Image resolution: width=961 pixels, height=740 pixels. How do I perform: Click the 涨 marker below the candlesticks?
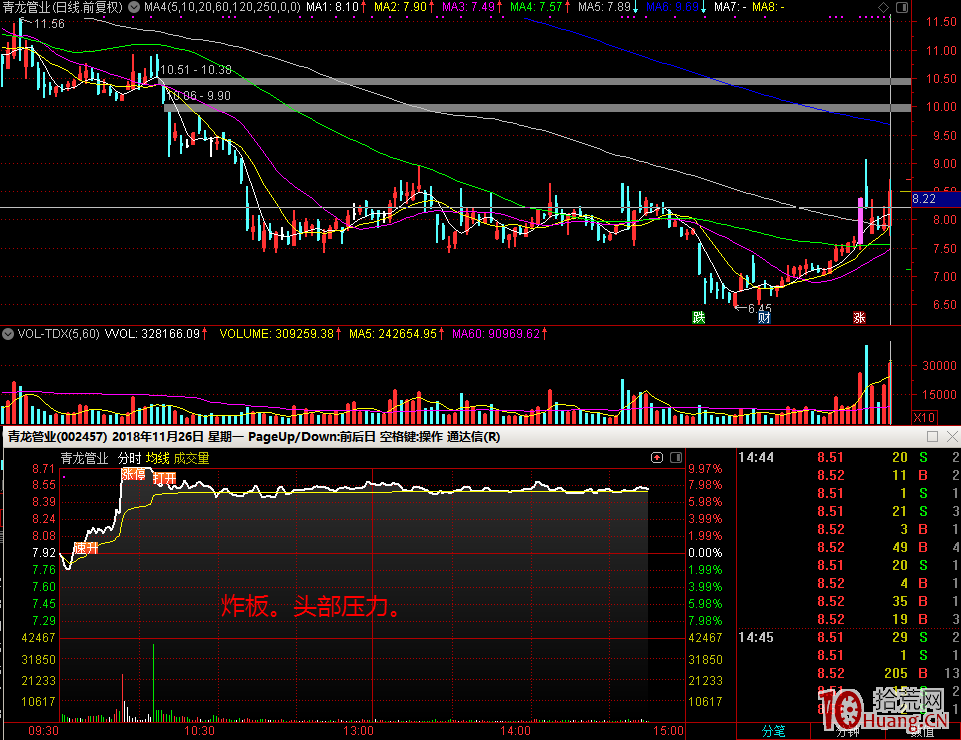(x=858, y=318)
